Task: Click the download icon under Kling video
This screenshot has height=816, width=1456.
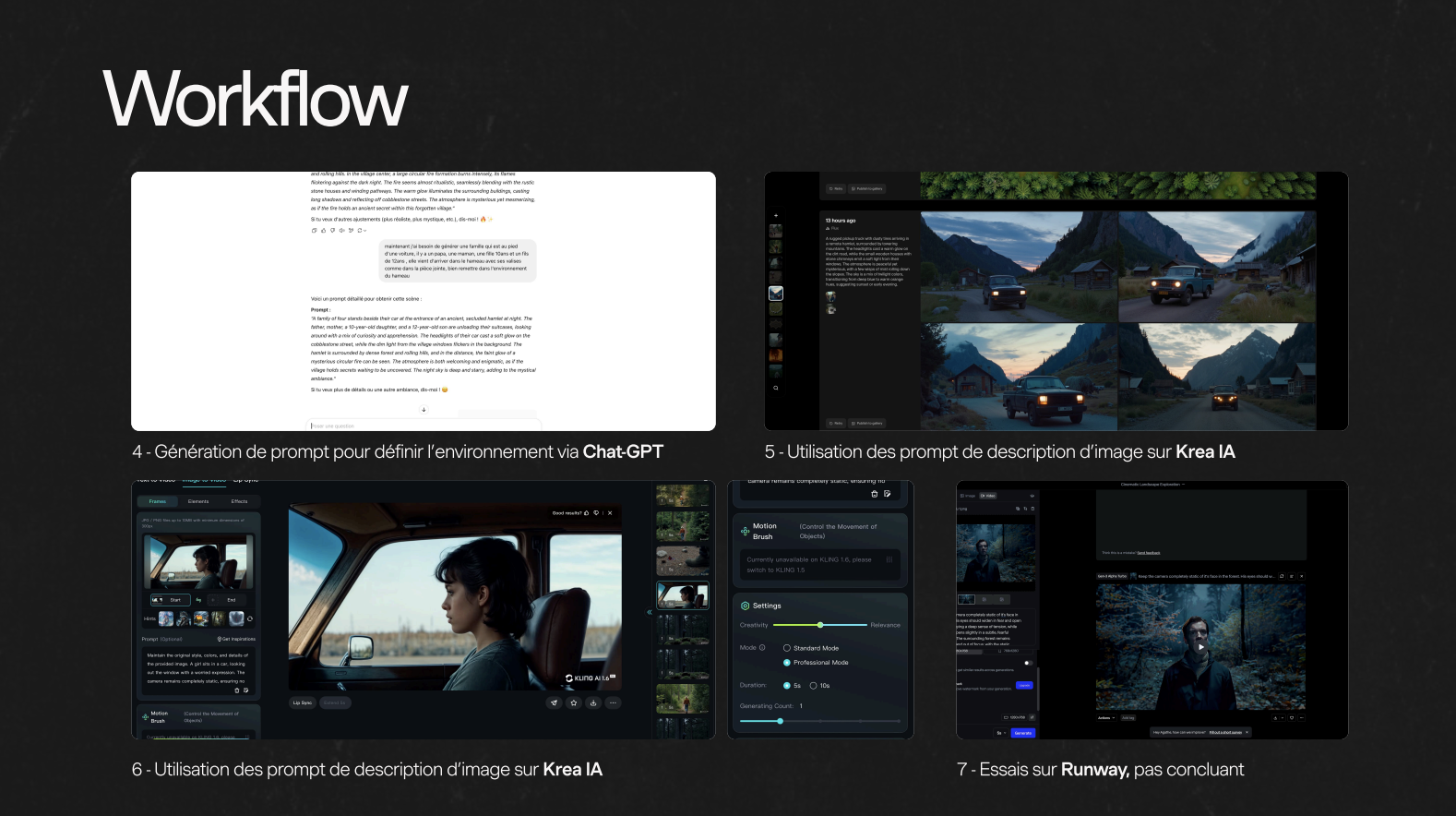Action: 593,702
